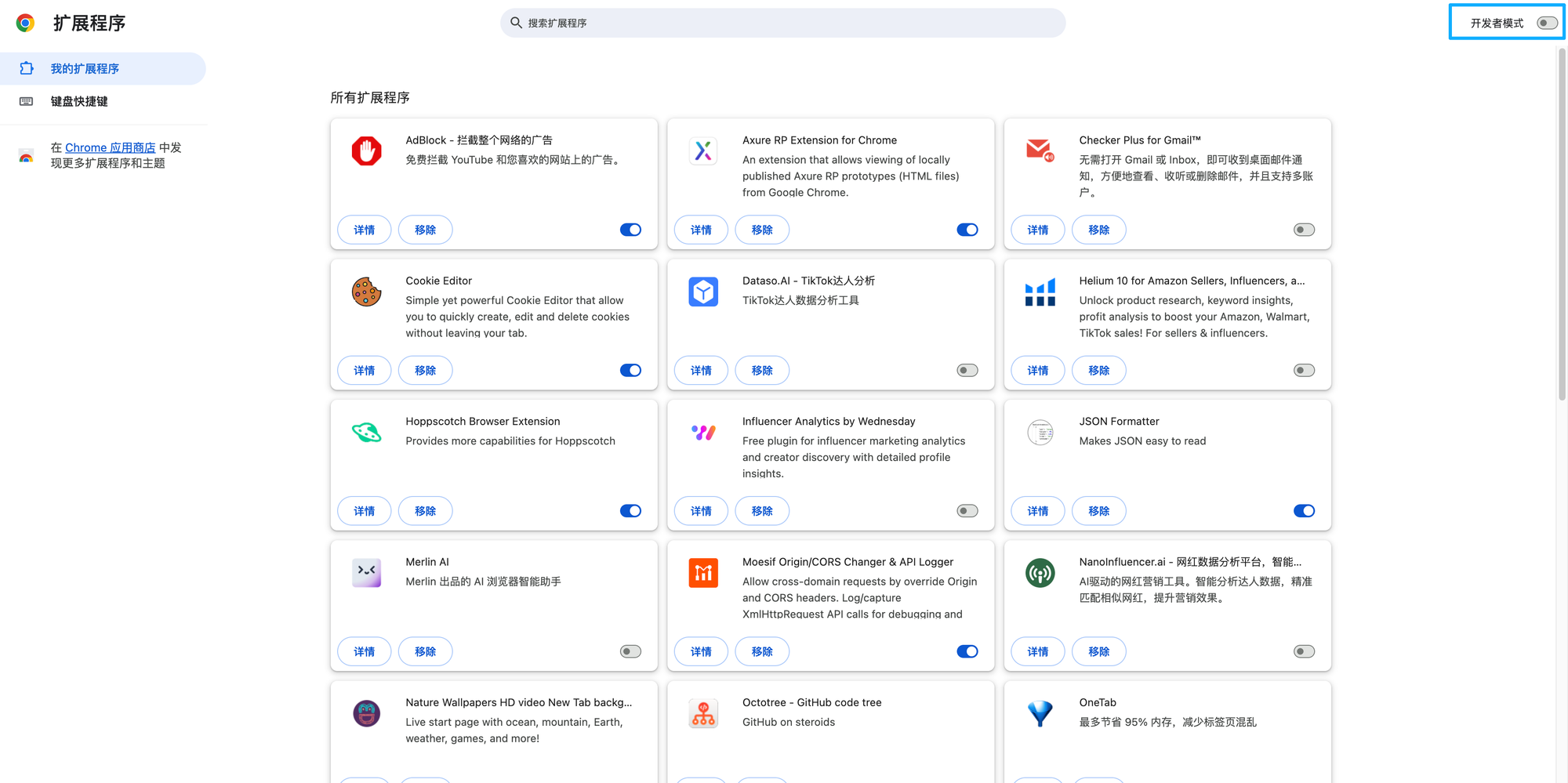The height and width of the screenshot is (783, 1568).
Task: Click the Checker Plus for Gmail icon
Action: point(1040,150)
